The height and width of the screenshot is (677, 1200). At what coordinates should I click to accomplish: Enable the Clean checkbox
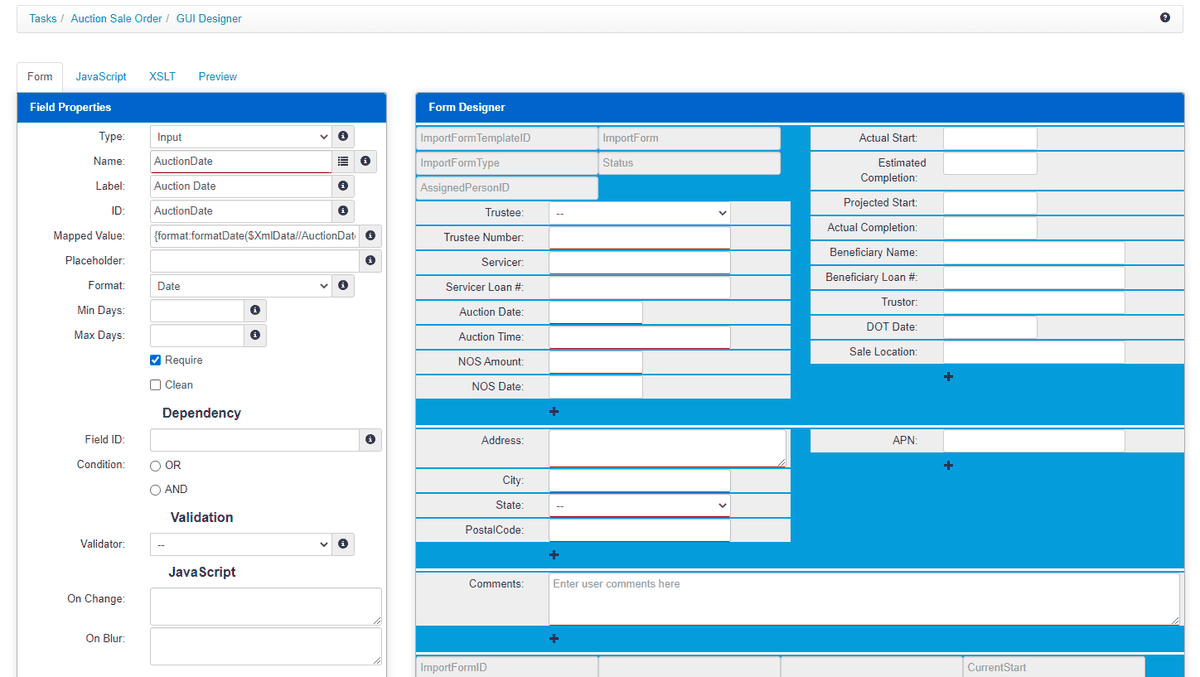tap(156, 385)
